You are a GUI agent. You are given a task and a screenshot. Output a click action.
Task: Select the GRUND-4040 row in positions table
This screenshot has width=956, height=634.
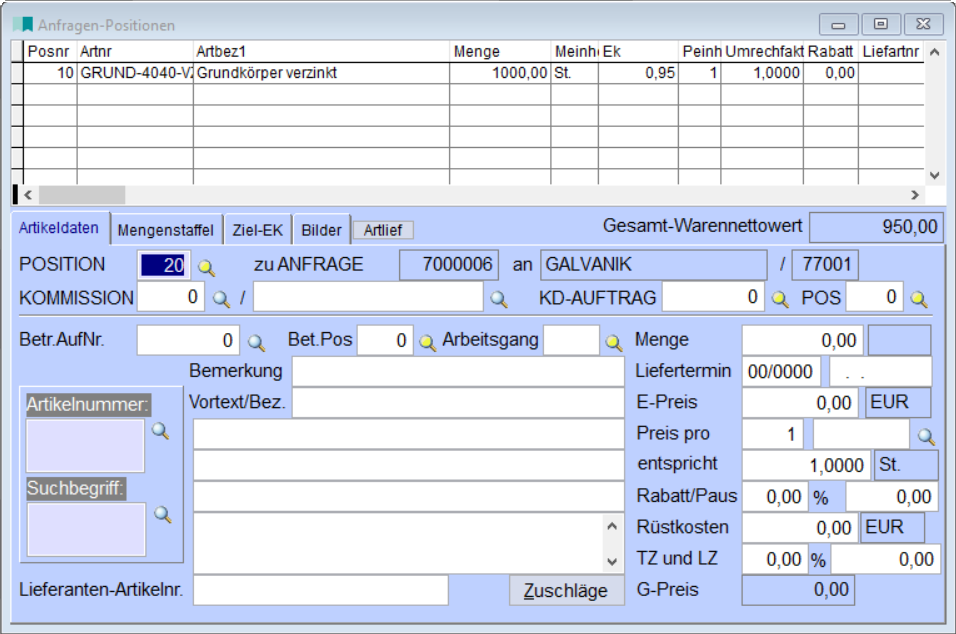300,73
